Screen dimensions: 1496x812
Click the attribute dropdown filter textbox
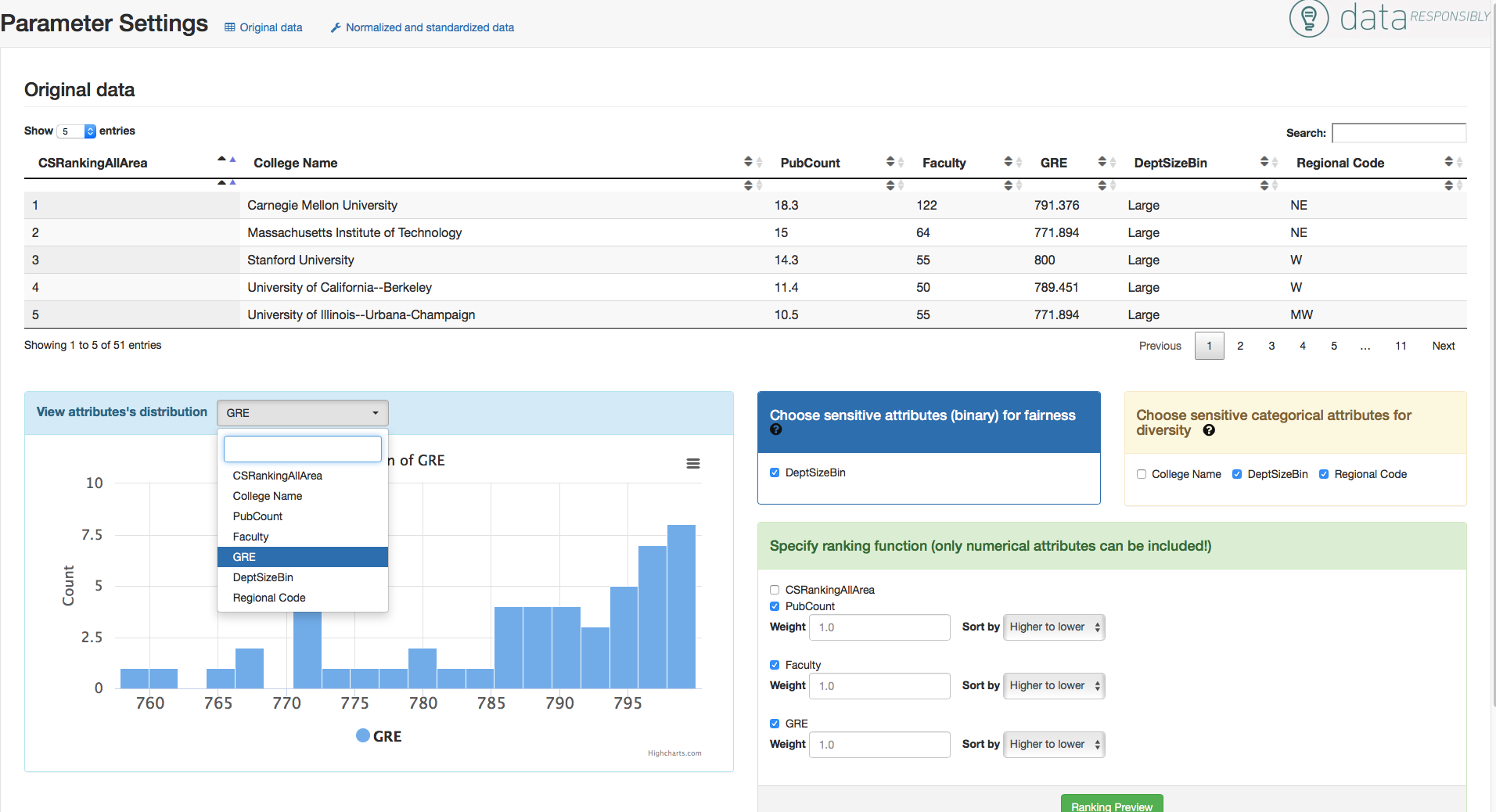303,449
